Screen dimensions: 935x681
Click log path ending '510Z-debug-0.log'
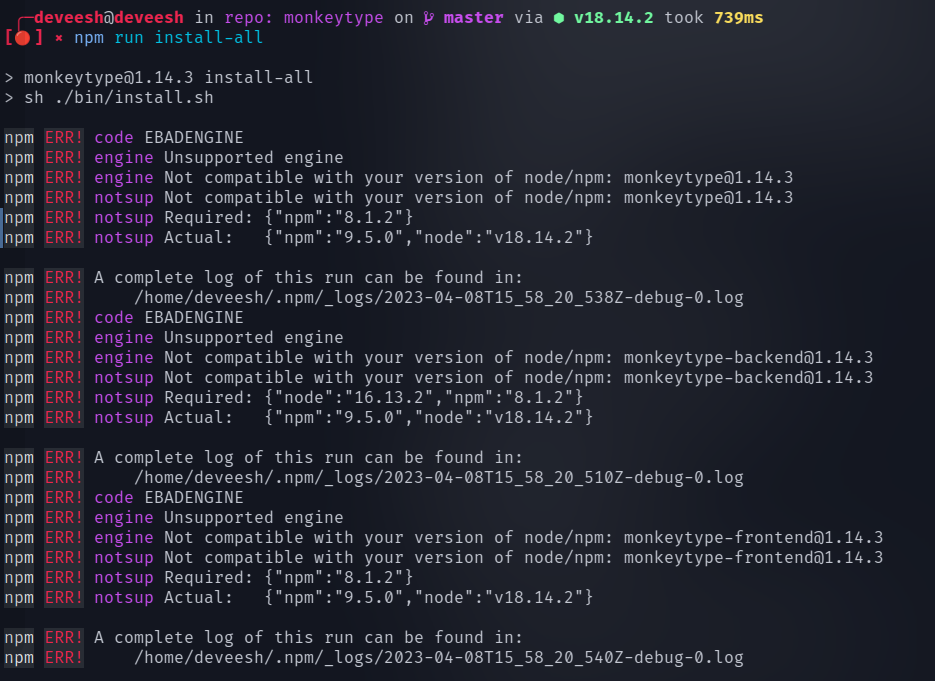pos(439,478)
